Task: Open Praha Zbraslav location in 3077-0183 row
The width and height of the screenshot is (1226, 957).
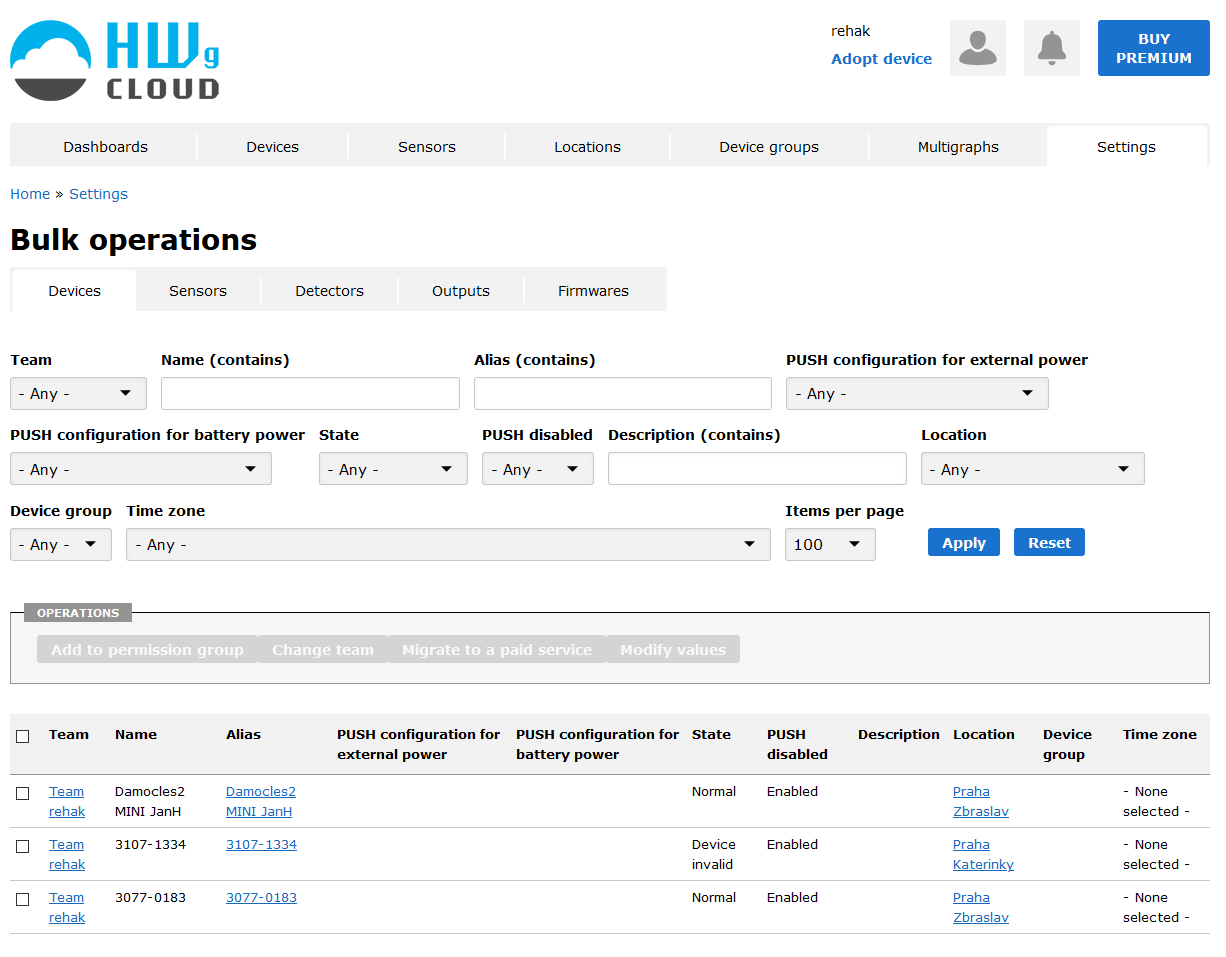Action: point(981,908)
